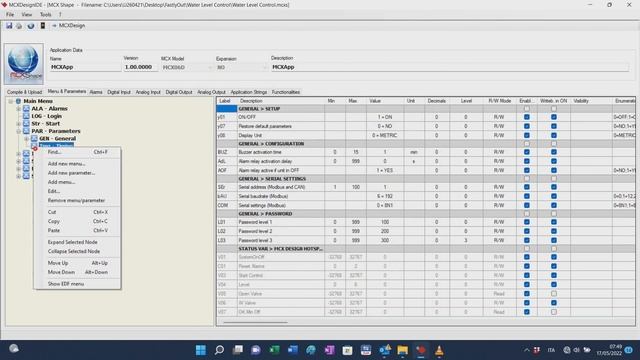Expand the ALA - Alarms tree node
640x360 pixels.
[18, 109]
